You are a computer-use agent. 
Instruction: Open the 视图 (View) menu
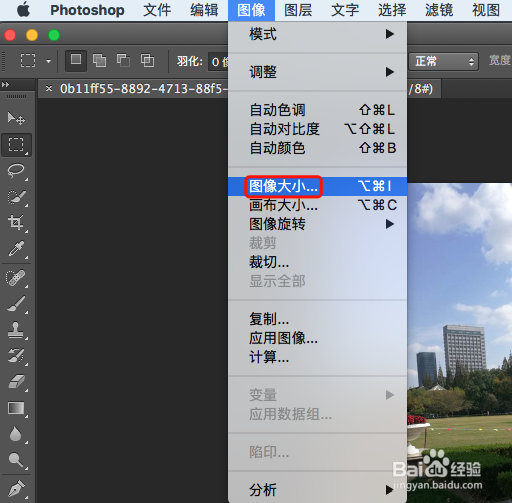(486, 10)
